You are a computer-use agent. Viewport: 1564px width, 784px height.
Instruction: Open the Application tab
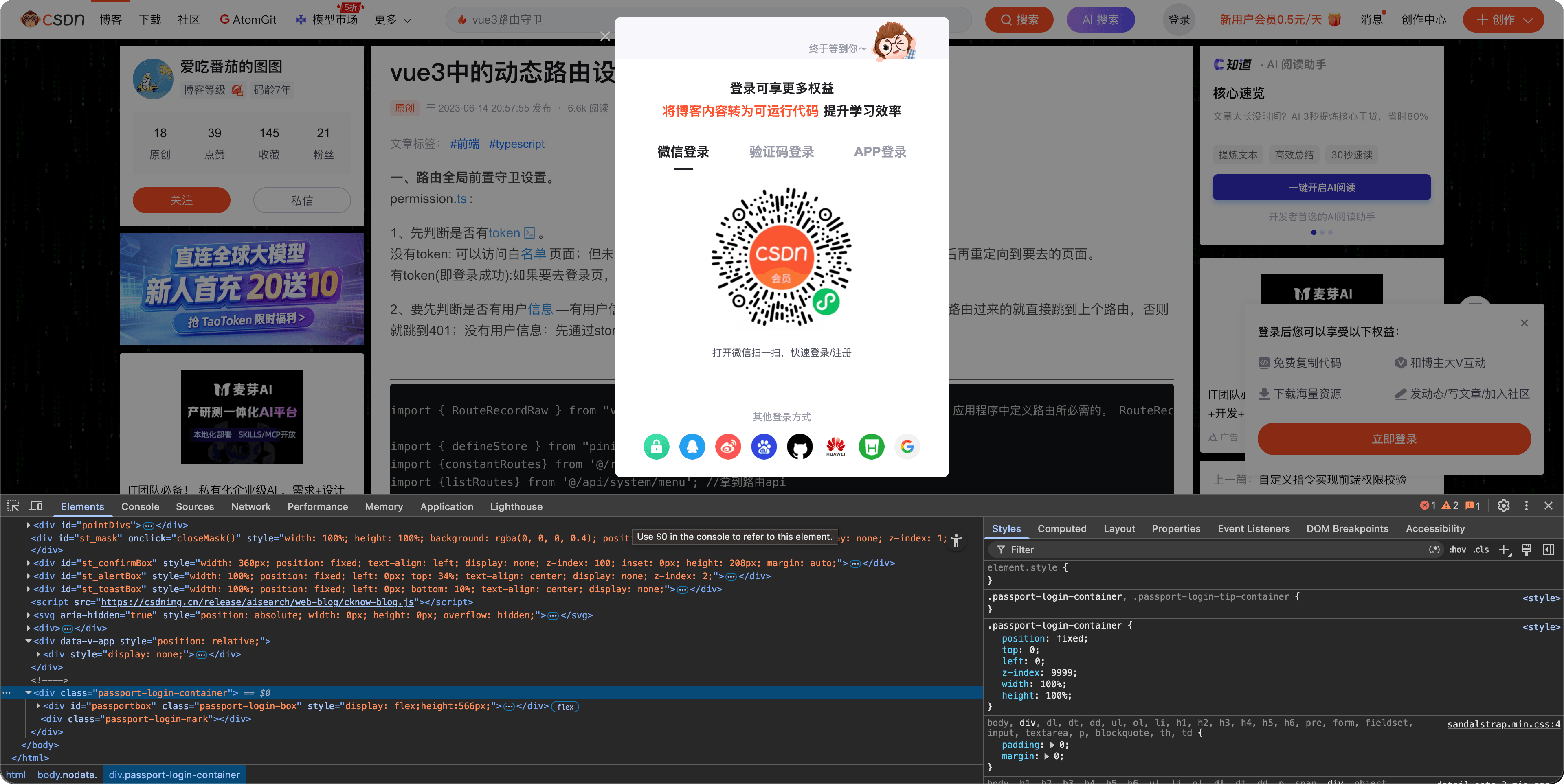(x=446, y=507)
